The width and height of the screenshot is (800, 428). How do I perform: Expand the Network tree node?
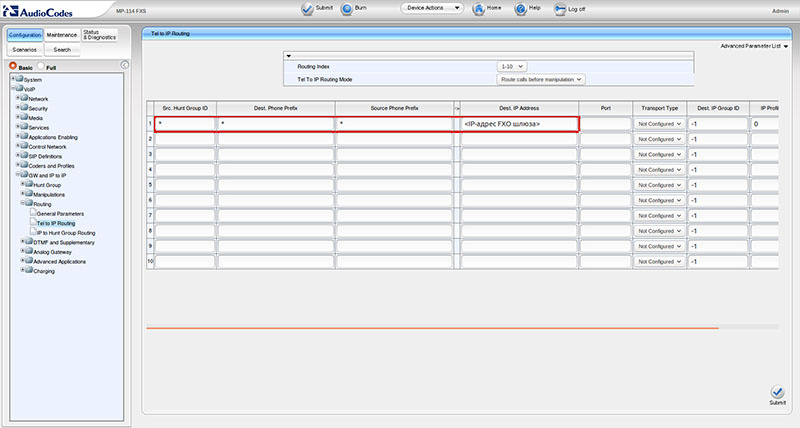(18, 98)
